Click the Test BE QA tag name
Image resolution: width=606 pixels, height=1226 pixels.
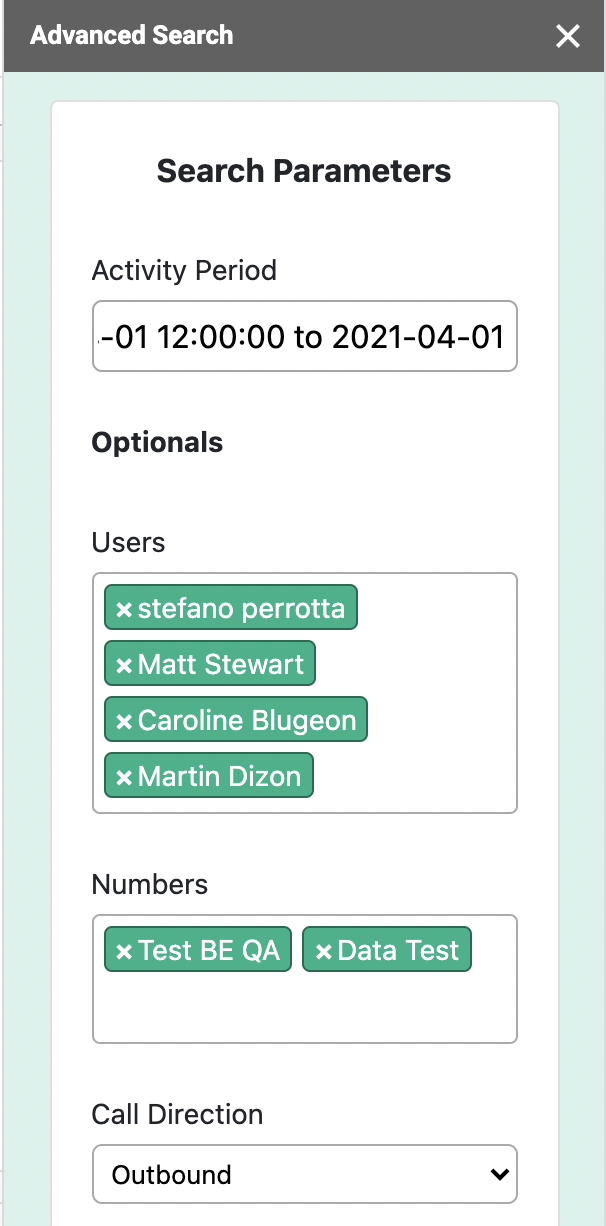click(209, 951)
